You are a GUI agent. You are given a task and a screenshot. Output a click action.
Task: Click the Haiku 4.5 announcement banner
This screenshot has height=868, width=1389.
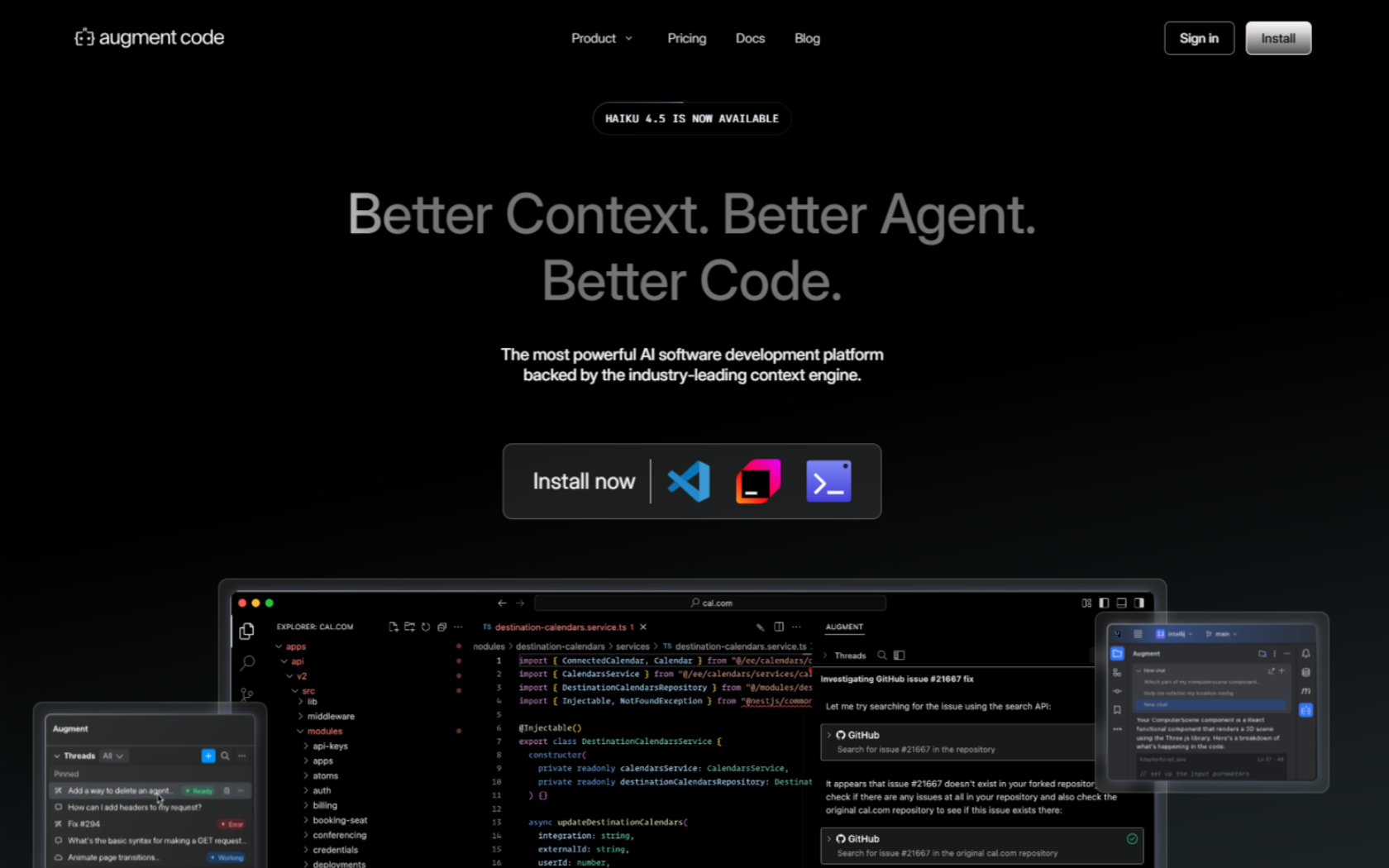691,118
